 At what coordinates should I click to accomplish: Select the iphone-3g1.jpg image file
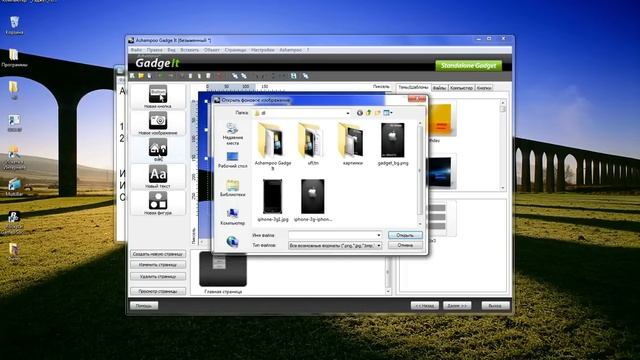click(273, 200)
